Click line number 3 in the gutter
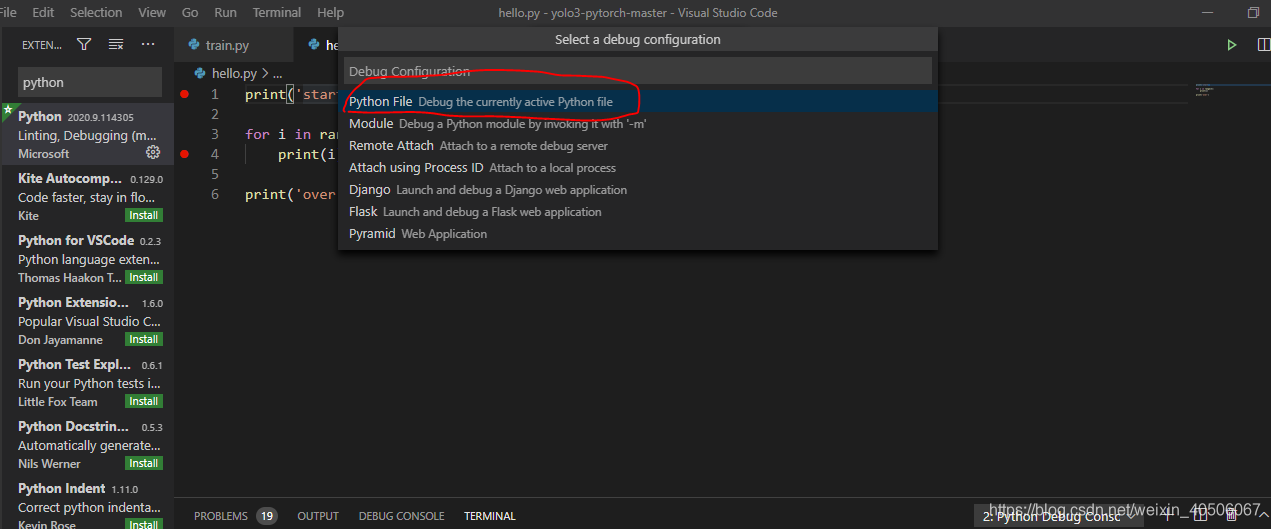1271x529 pixels. [x=214, y=134]
